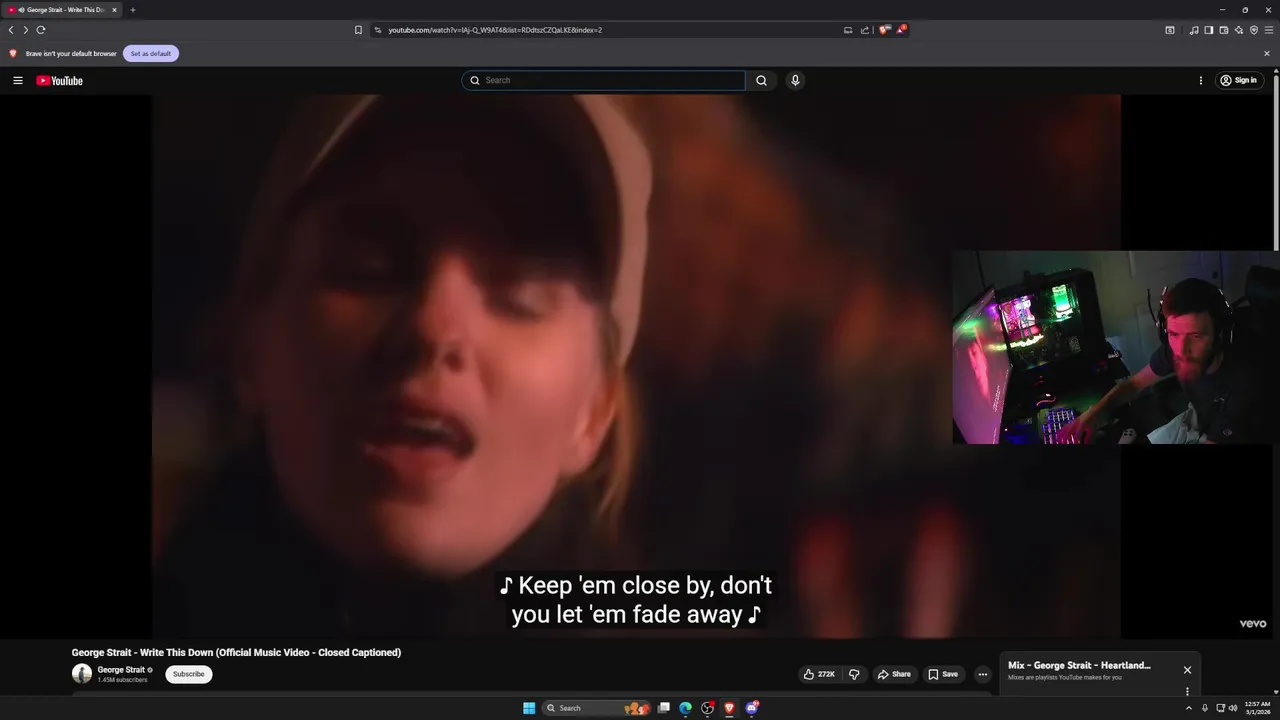Open Brave Wallet icon

click(1224, 30)
